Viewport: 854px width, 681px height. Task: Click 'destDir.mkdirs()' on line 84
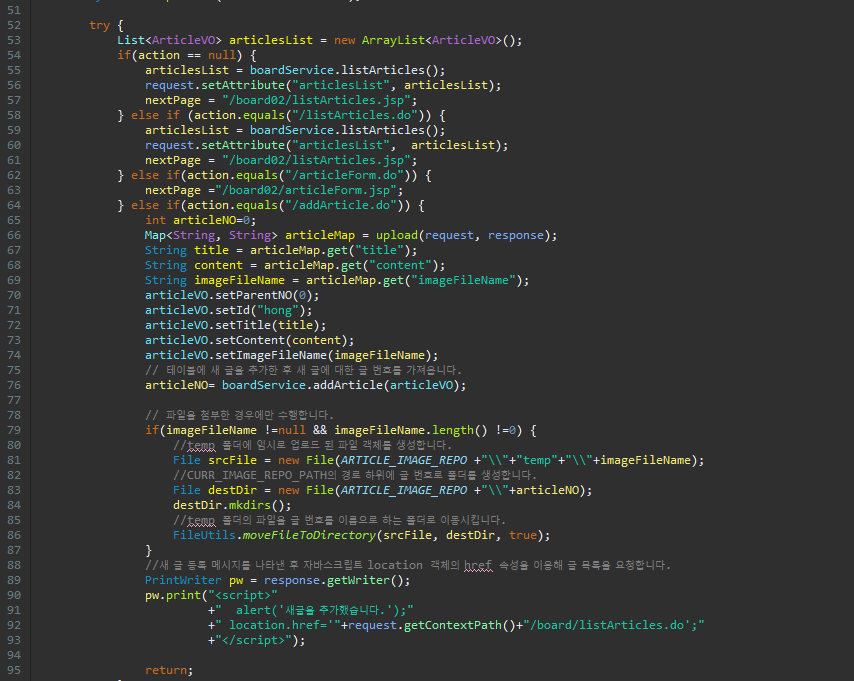(x=229, y=505)
